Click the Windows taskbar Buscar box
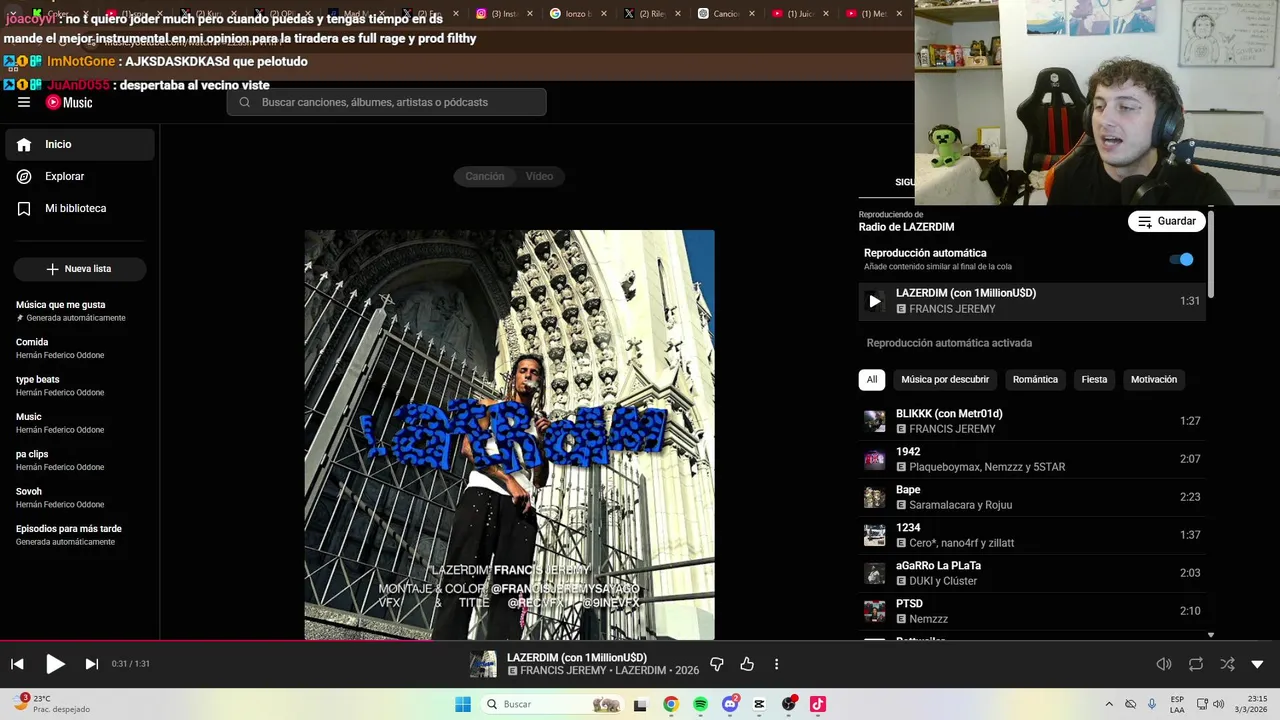 tap(552, 704)
